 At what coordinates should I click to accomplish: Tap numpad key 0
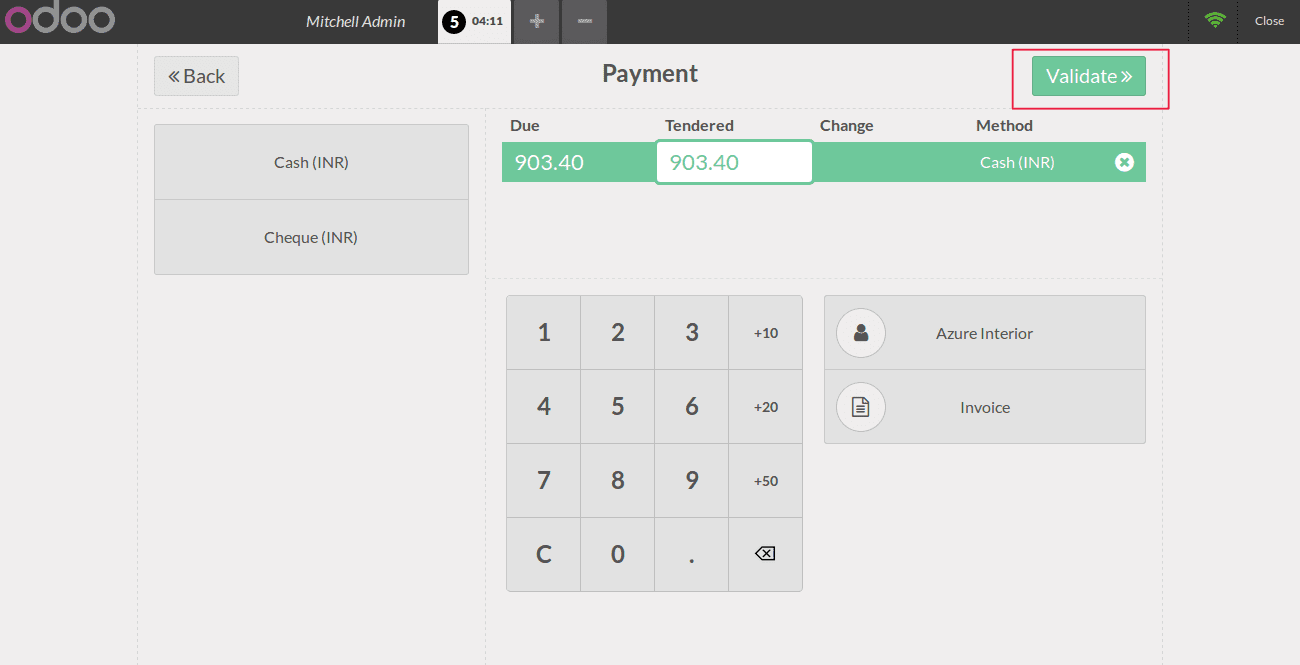(618, 554)
